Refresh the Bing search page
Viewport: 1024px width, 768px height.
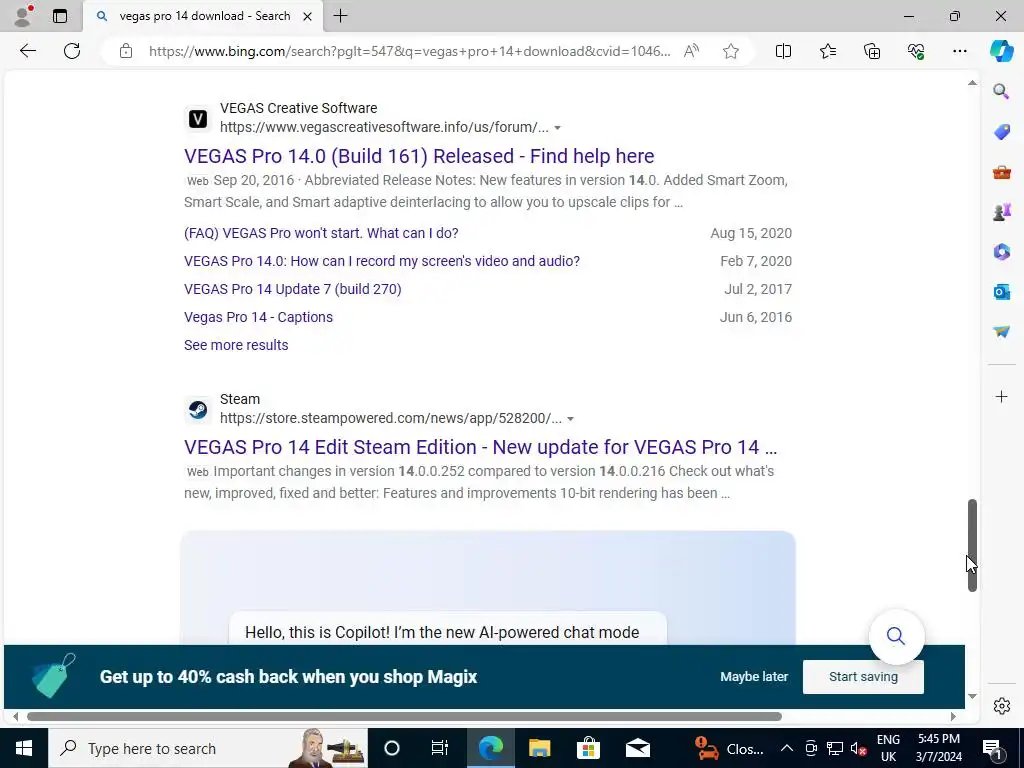click(x=72, y=51)
